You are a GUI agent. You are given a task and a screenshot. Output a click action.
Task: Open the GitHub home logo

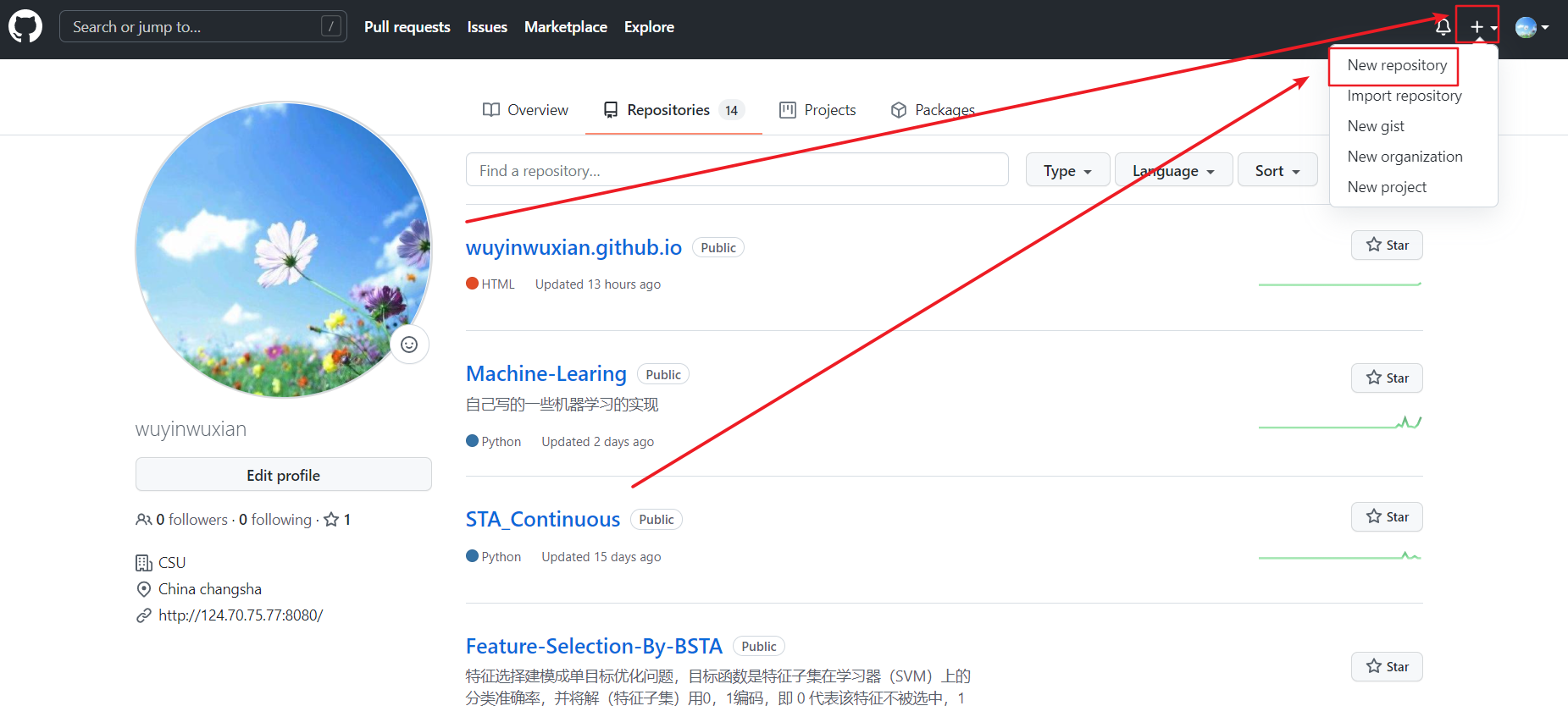25,27
